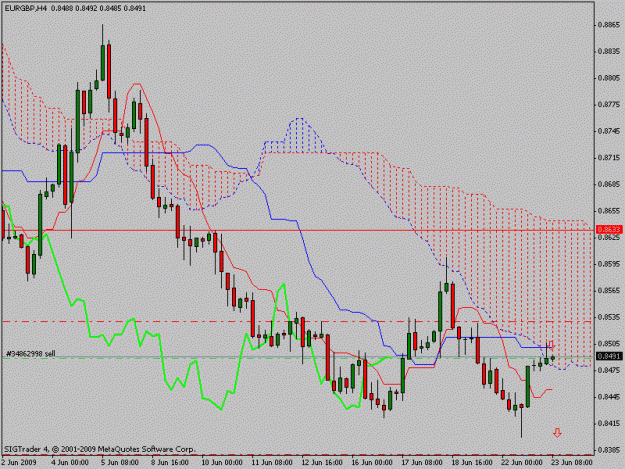
Task: Click the 0.8775 price axis label
Action: 608,105
